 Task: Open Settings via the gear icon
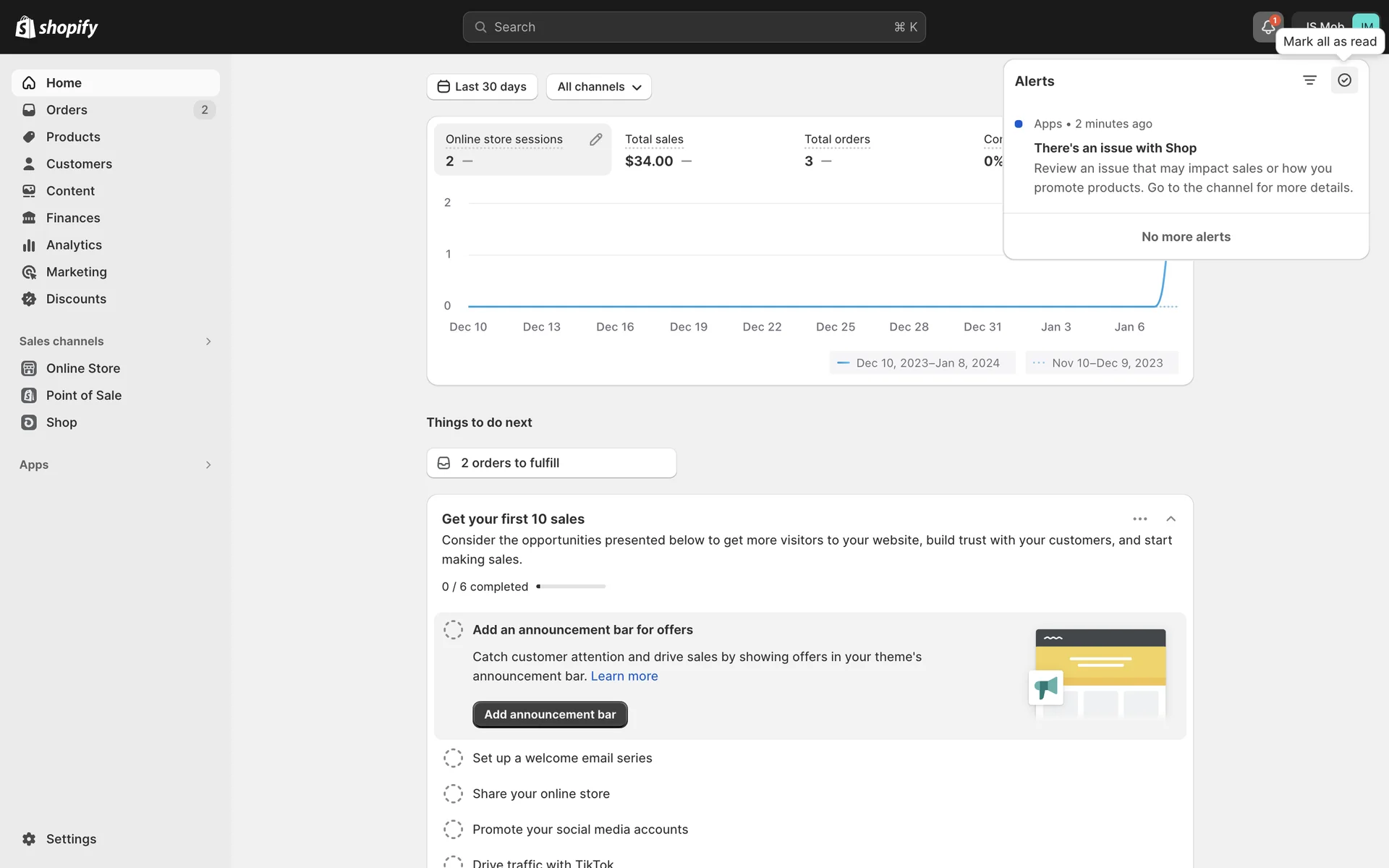[29, 839]
